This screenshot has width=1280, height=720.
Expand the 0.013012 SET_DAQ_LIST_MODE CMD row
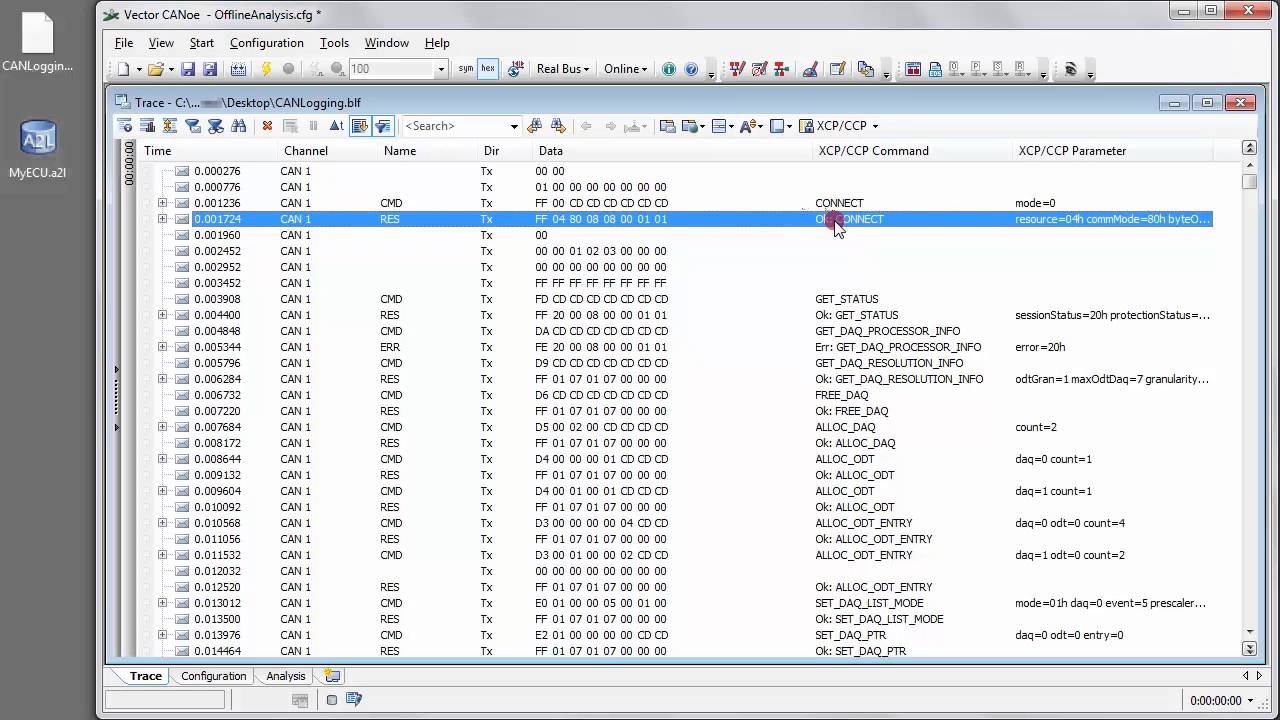(162, 603)
